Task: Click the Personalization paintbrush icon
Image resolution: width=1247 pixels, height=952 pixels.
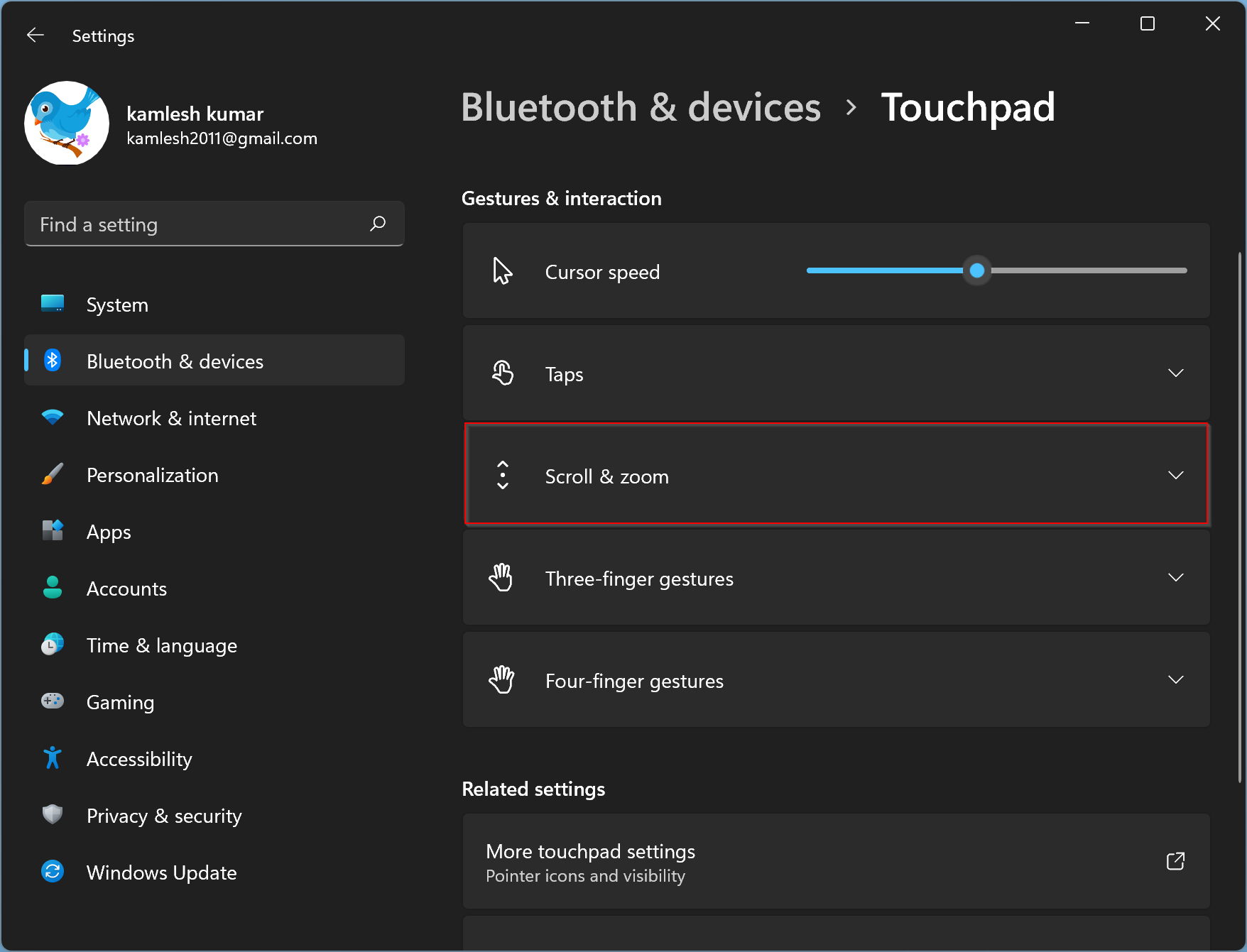Action: [53, 474]
